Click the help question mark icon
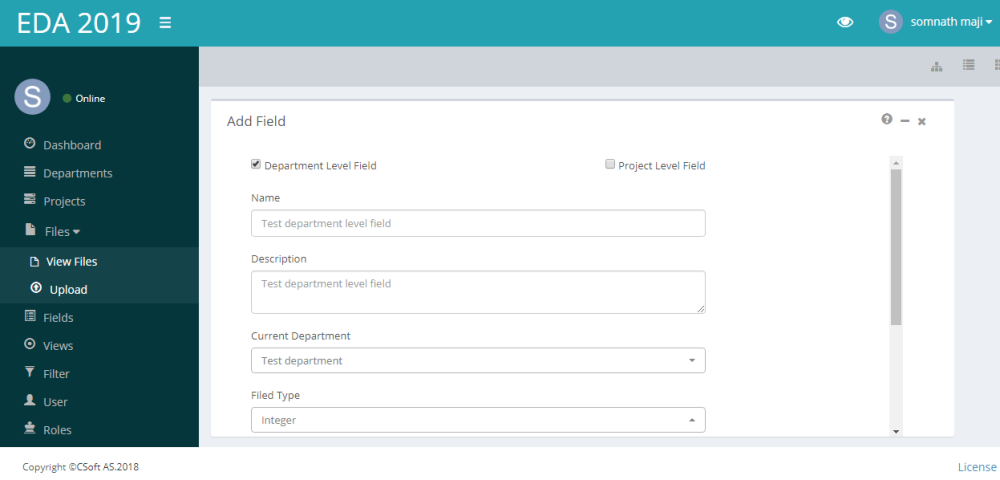Viewport: 1000px width, 480px height. coord(886,120)
